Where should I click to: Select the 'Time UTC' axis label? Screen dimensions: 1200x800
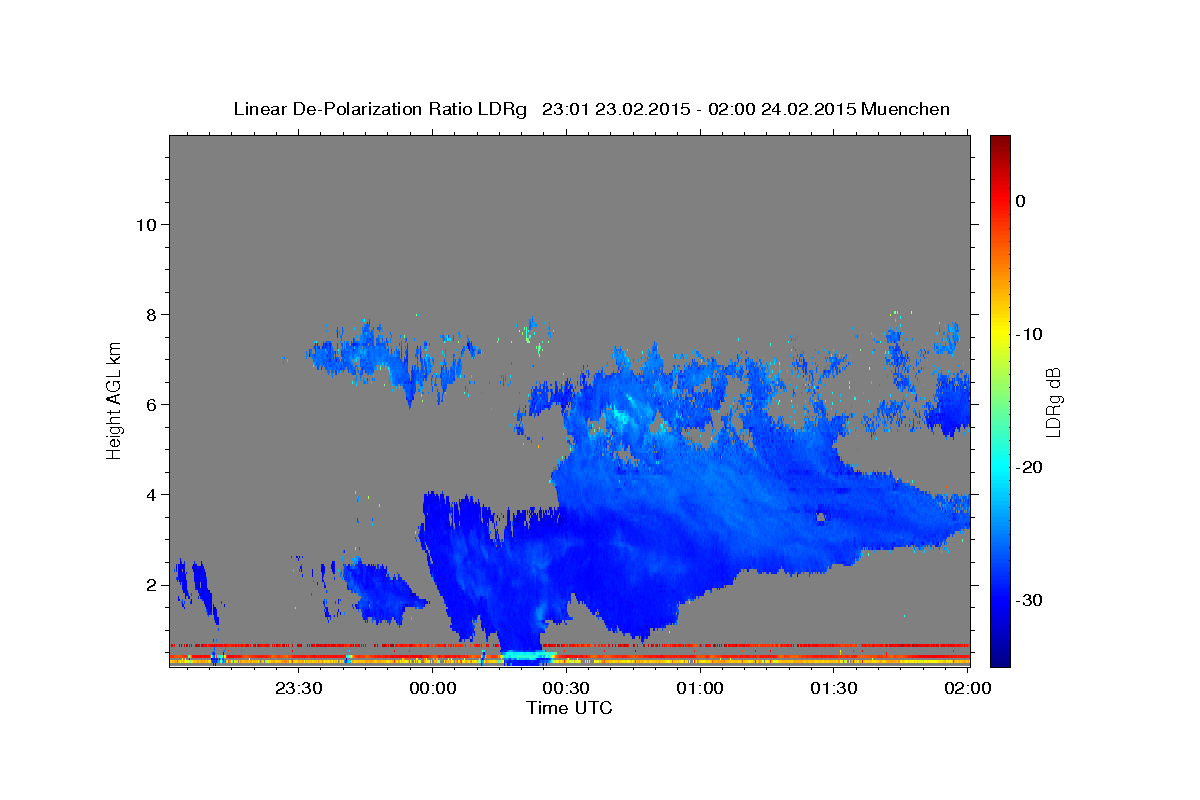coord(569,708)
